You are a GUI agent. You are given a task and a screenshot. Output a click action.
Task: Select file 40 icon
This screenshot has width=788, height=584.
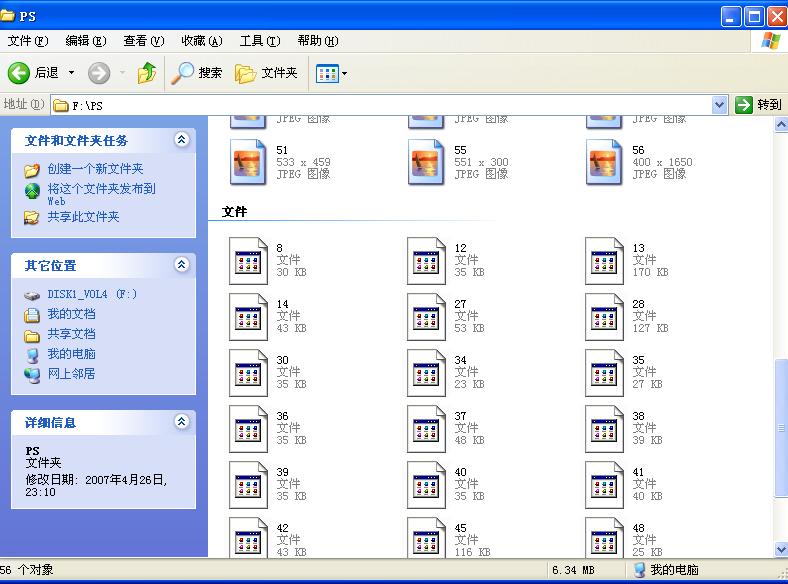pos(426,485)
